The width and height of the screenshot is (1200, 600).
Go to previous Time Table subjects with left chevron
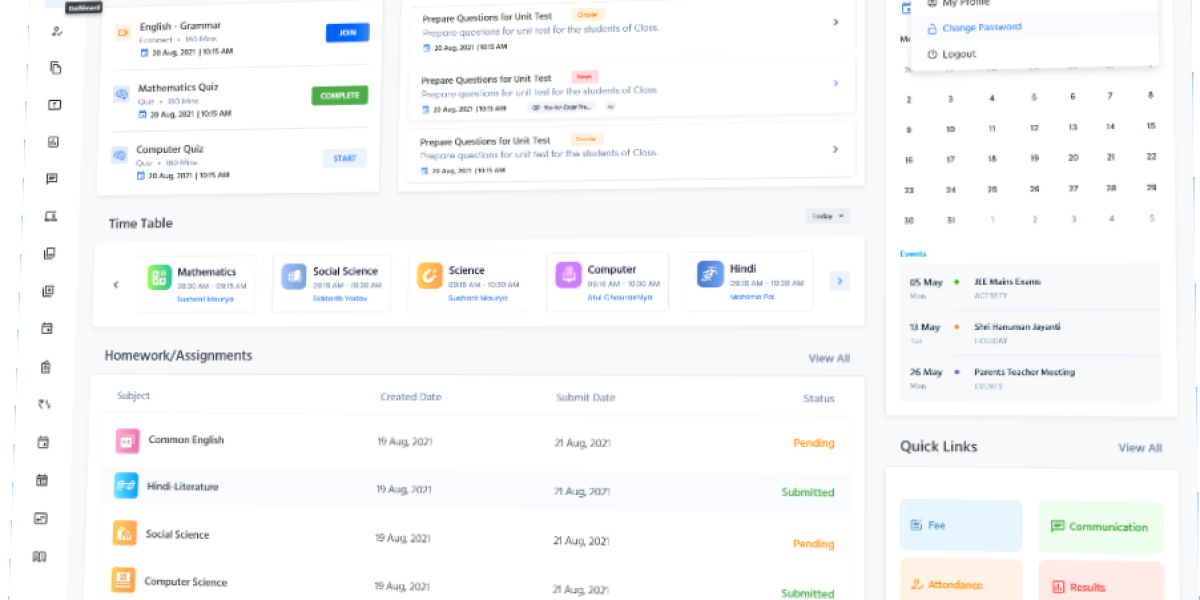coord(116,285)
